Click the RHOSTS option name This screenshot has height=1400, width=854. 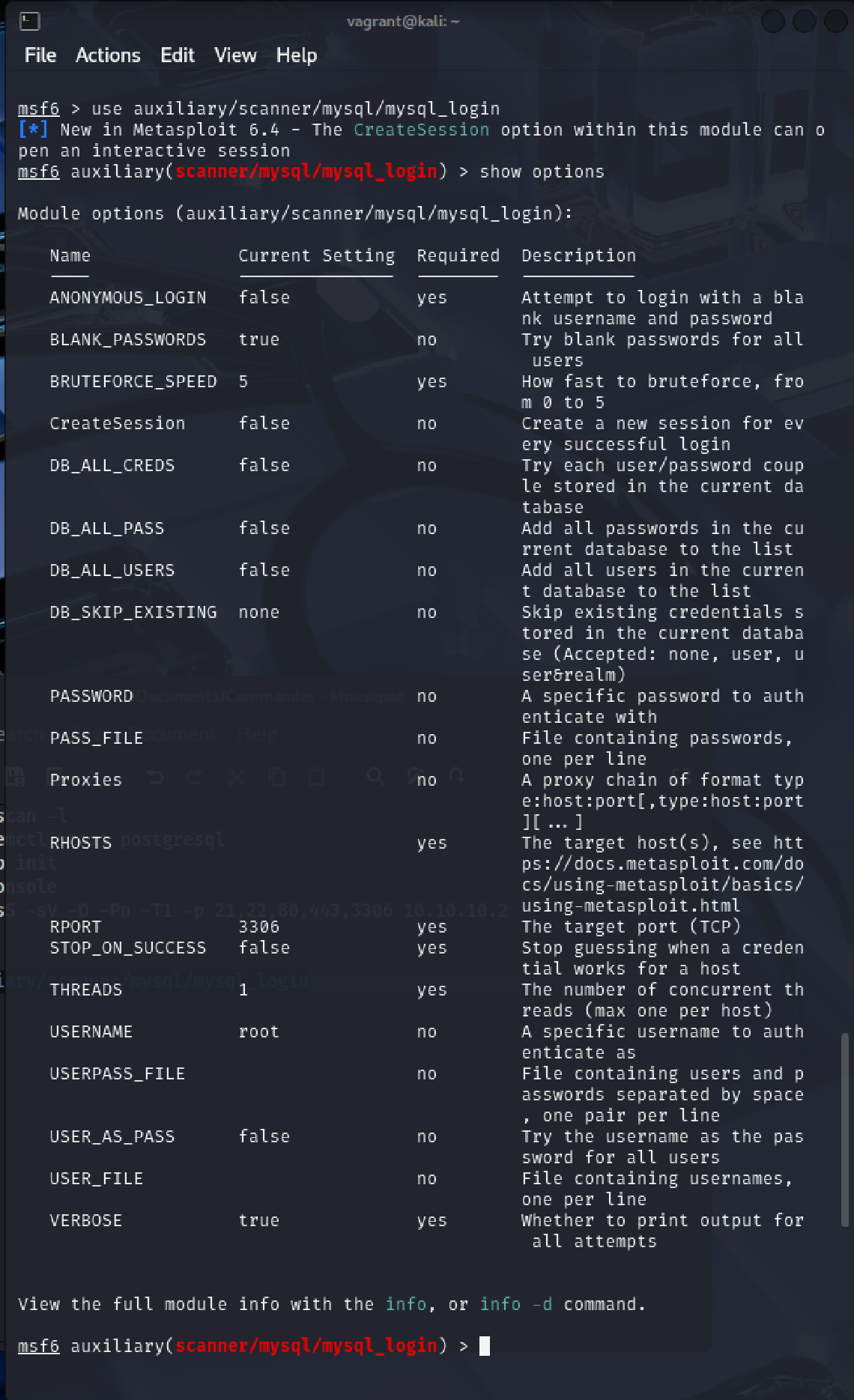point(81,843)
